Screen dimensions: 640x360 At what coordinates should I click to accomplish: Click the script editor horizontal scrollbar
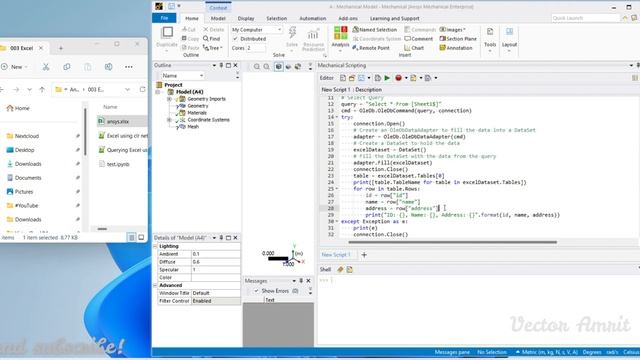[x=452, y=242]
